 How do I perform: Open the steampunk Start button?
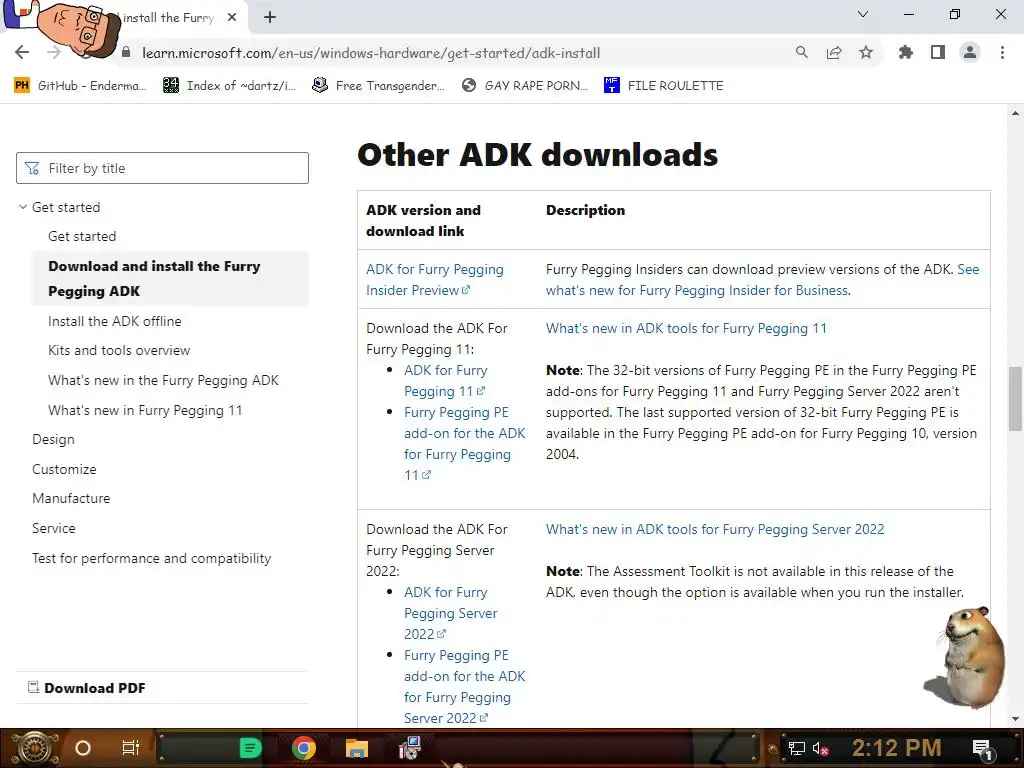[33, 748]
